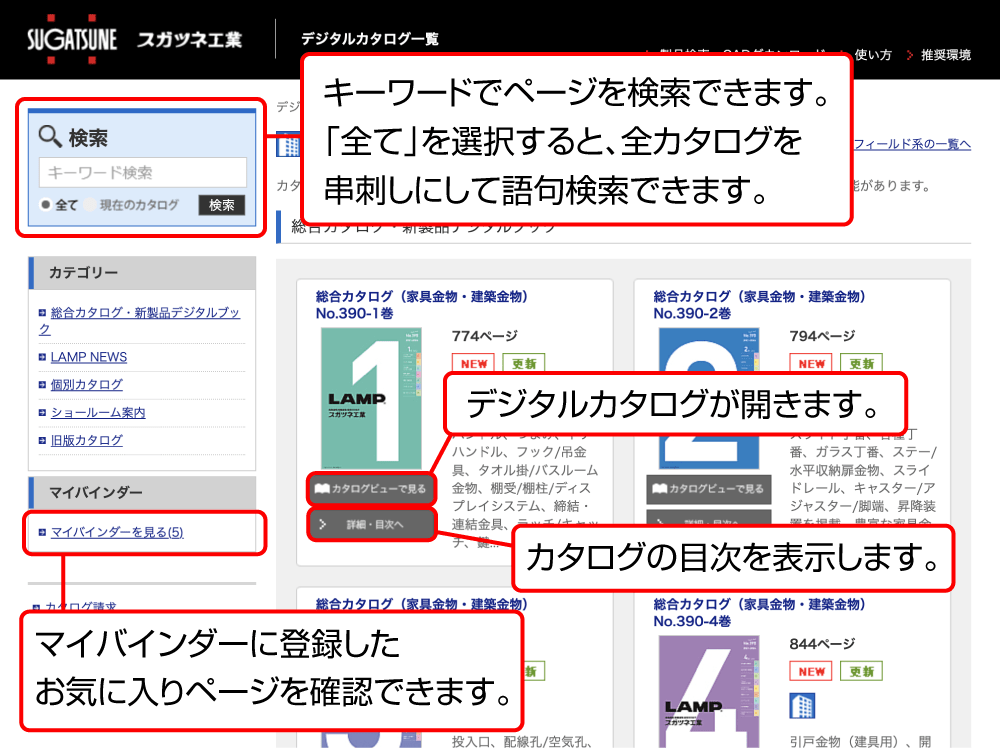Select the 全て radio button
Viewport: 1000px width, 748px height.
[45, 205]
